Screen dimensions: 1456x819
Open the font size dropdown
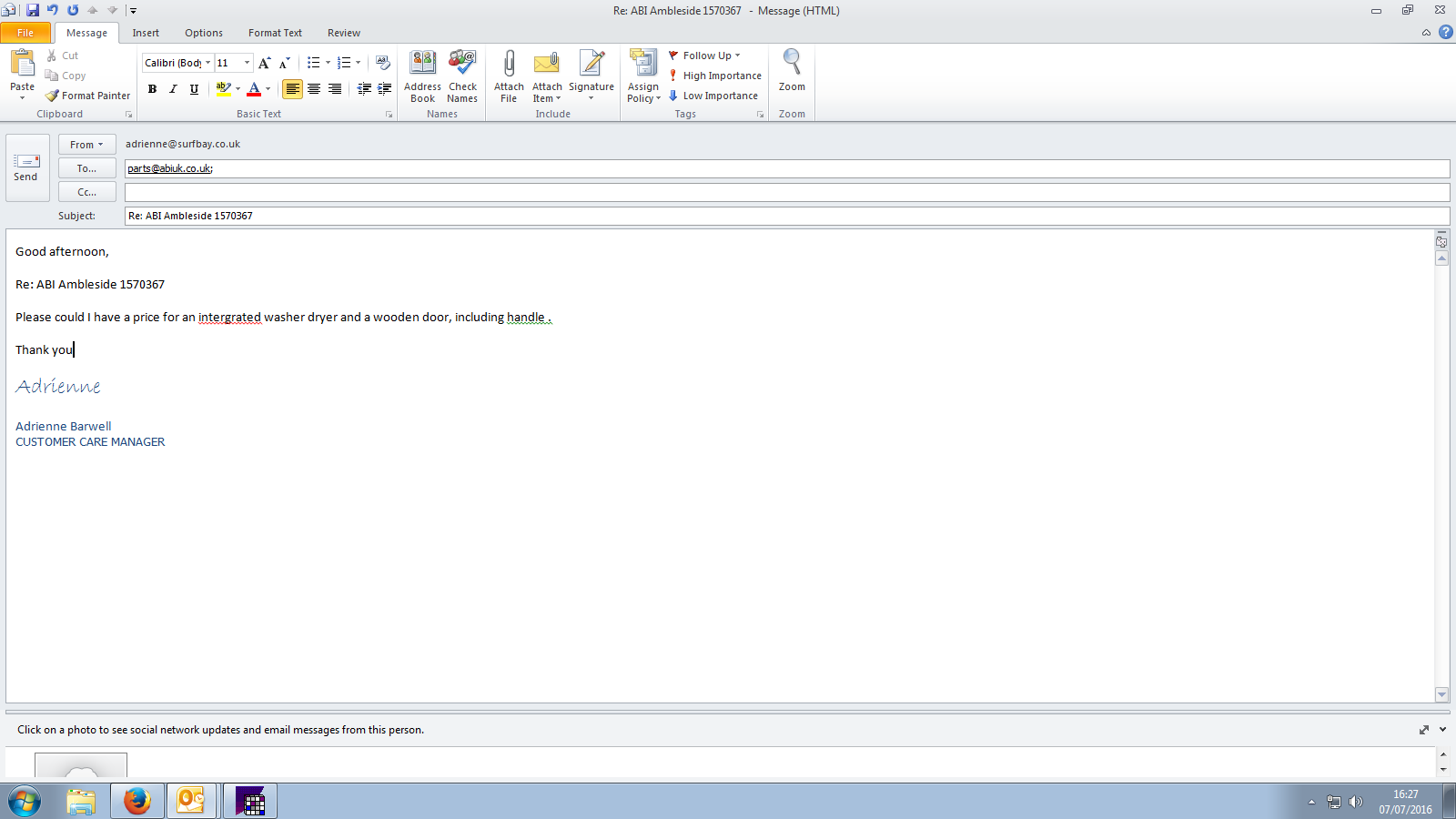(247, 63)
